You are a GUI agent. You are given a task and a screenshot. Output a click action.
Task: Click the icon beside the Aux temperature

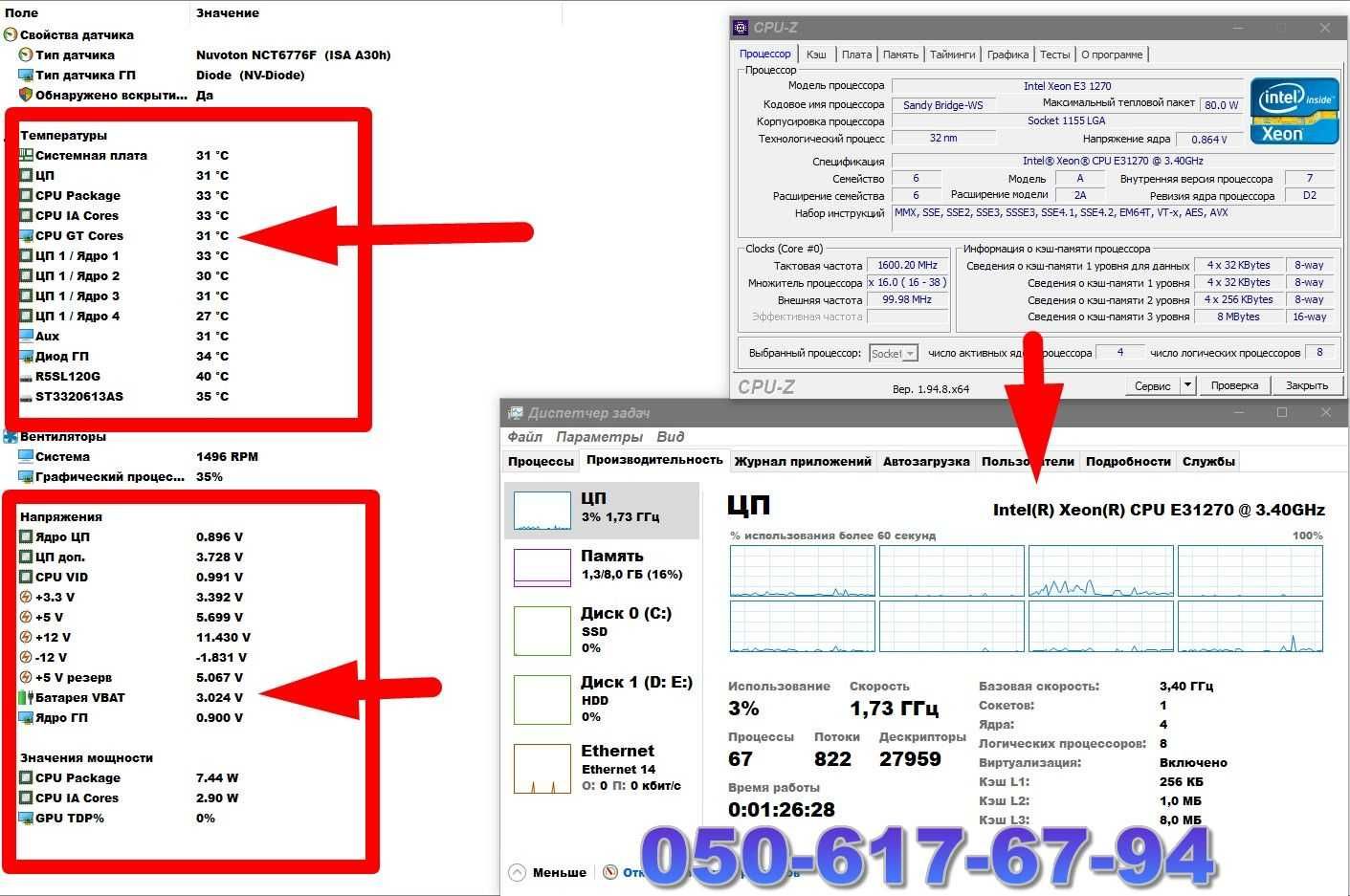[26, 336]
